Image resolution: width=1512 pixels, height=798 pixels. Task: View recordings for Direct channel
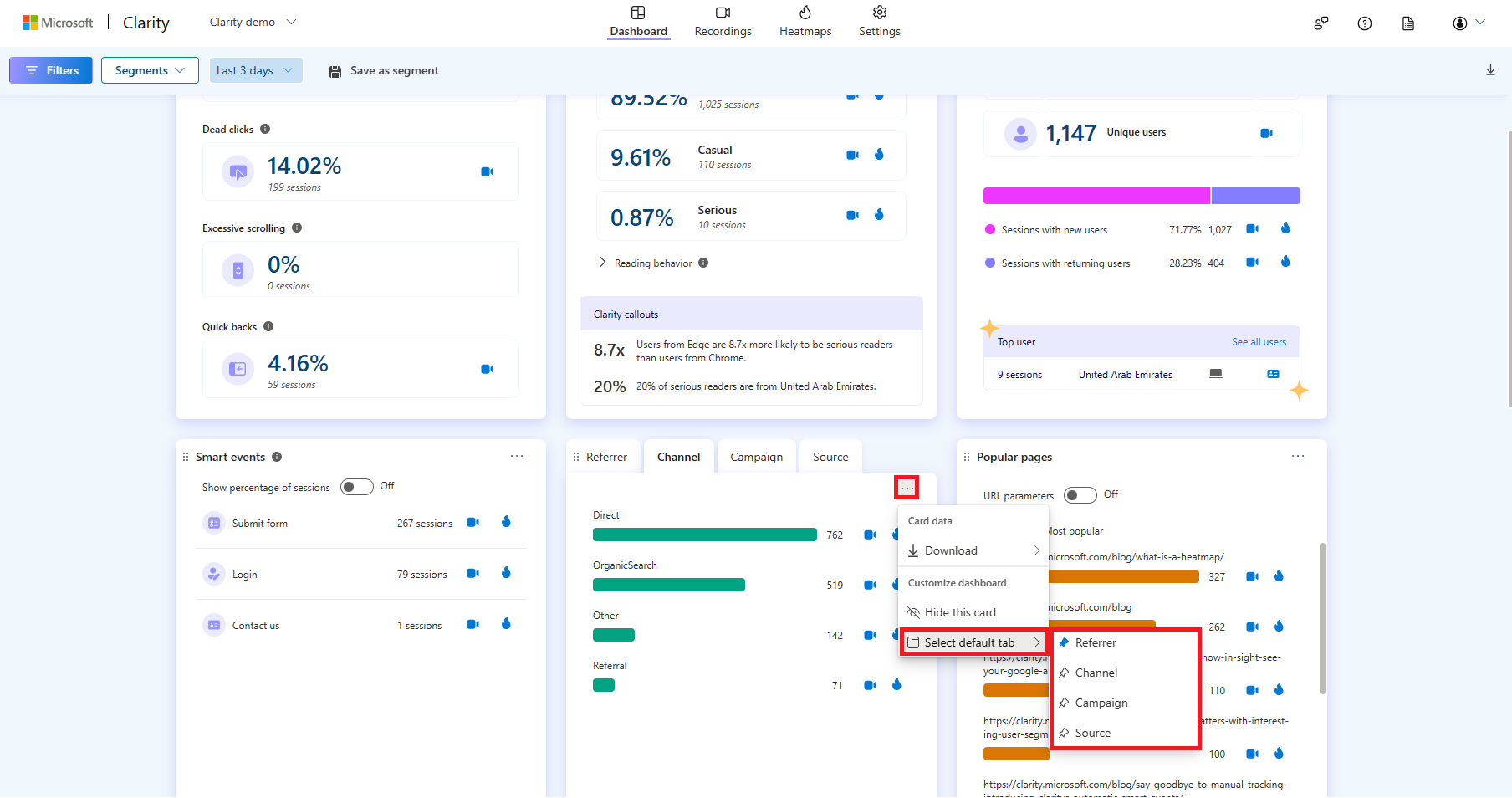[x=870, y=535]
